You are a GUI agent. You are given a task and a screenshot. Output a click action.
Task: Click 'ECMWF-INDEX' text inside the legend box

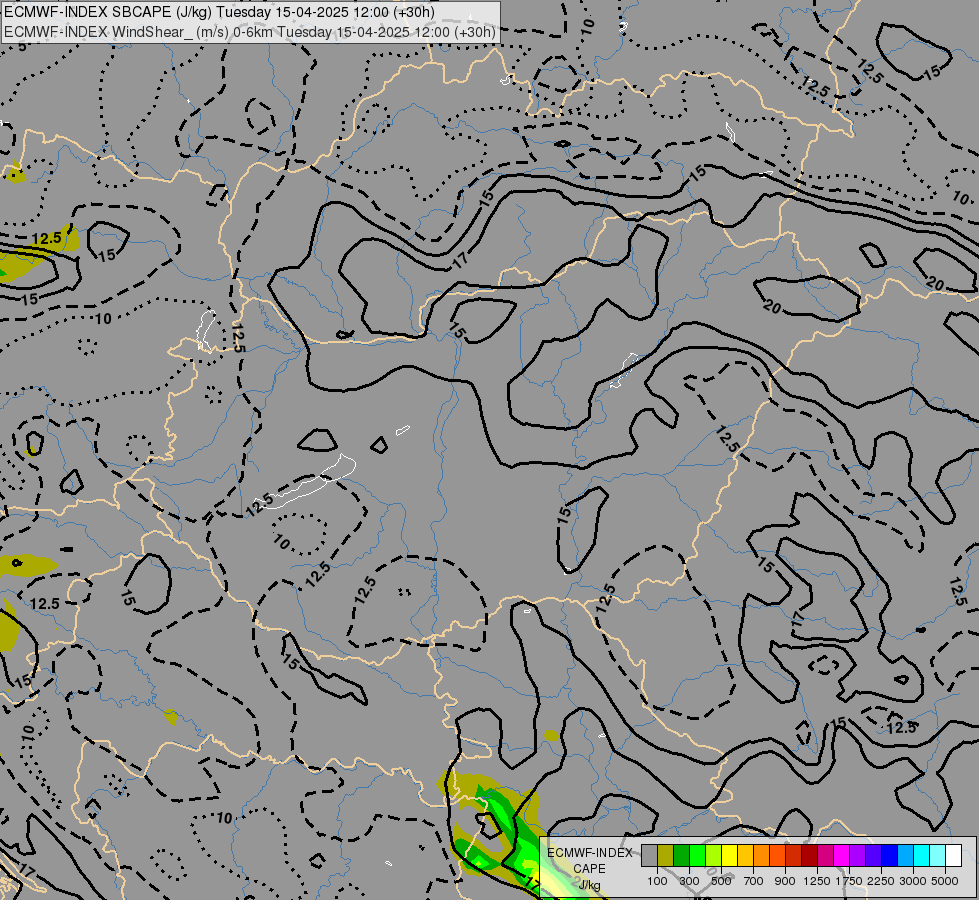tap(589, 853)
